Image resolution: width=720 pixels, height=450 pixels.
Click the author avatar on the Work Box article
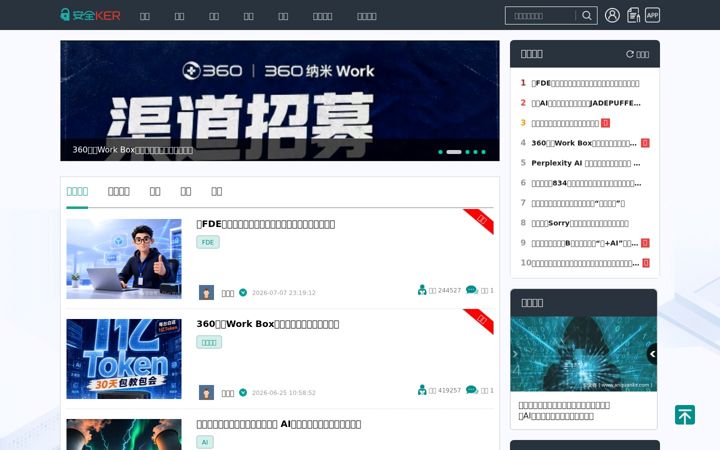[206, 393]
